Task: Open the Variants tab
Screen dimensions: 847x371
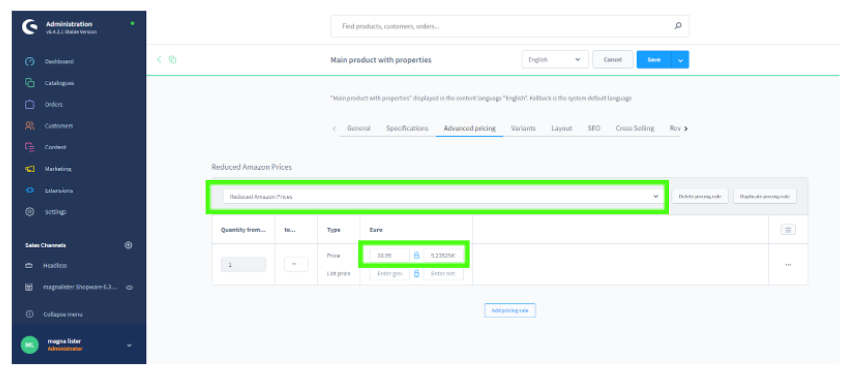Action: 523,129
